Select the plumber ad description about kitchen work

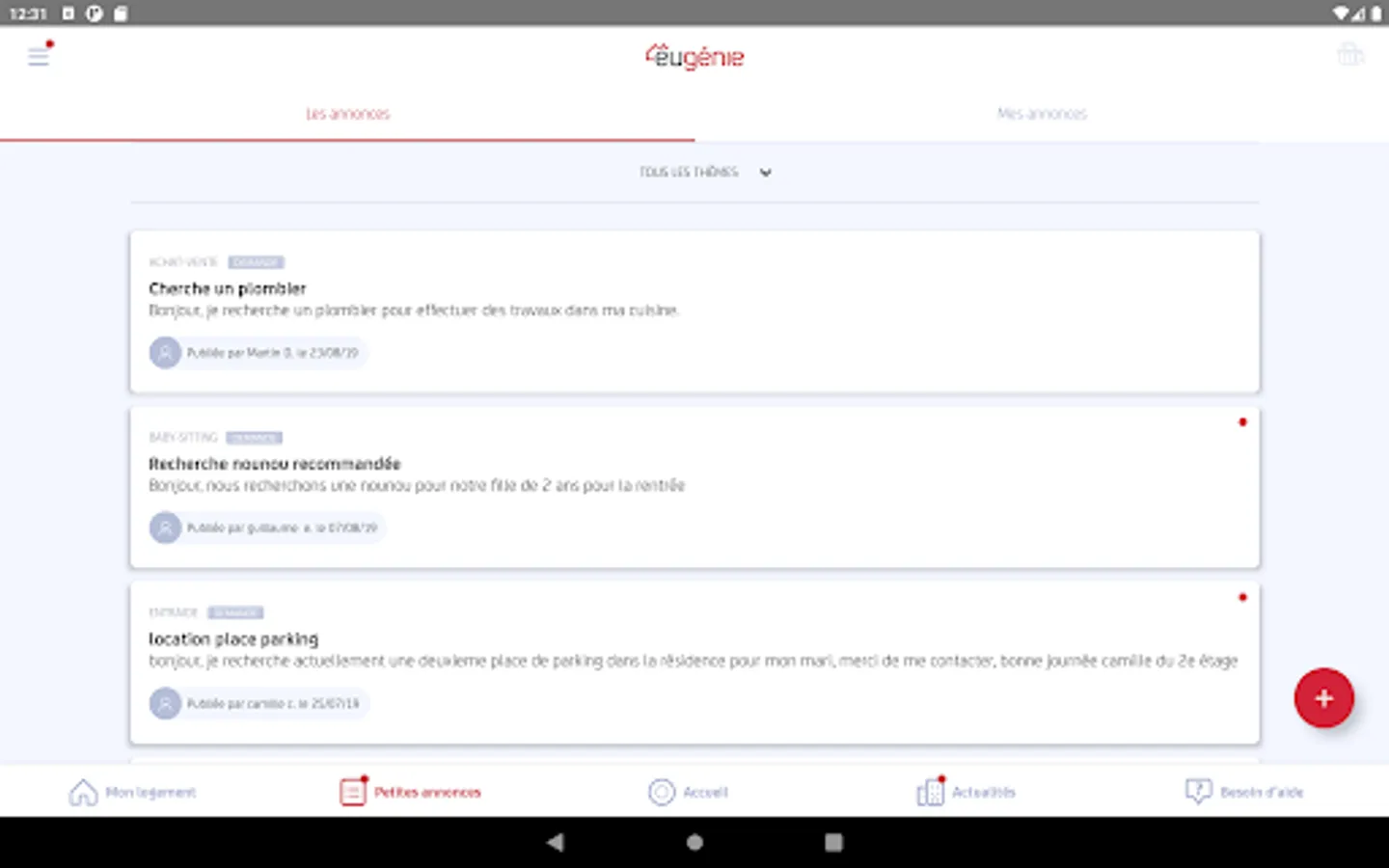pos(414,311)
